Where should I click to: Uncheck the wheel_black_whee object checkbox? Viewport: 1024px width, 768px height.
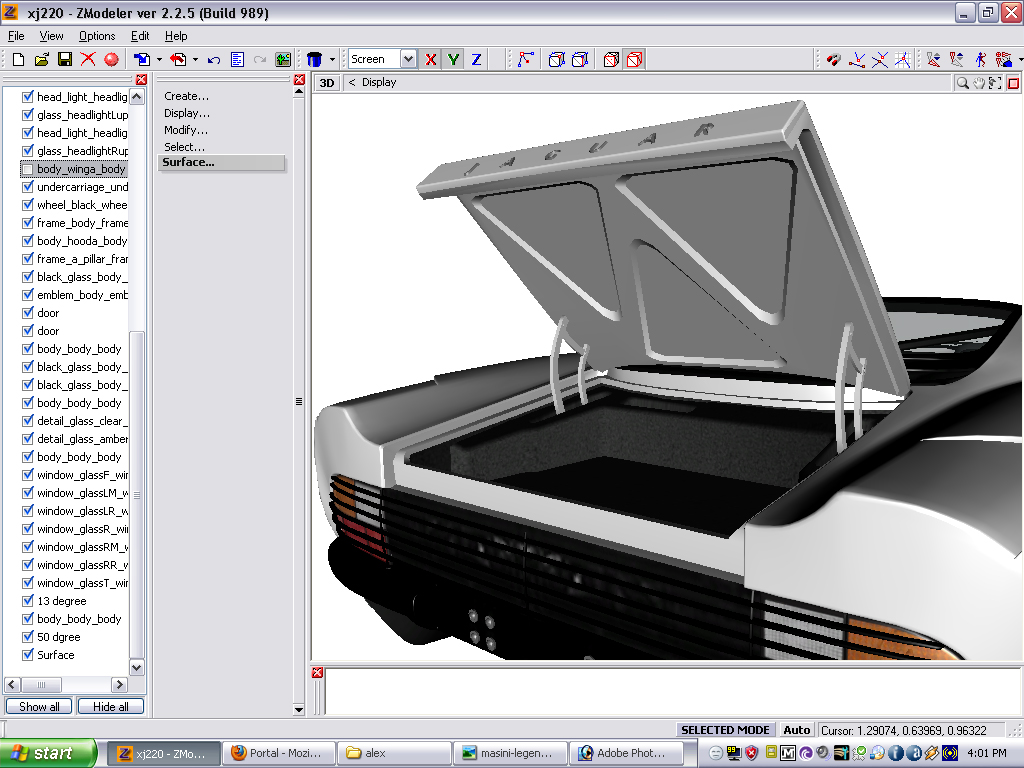27,205
